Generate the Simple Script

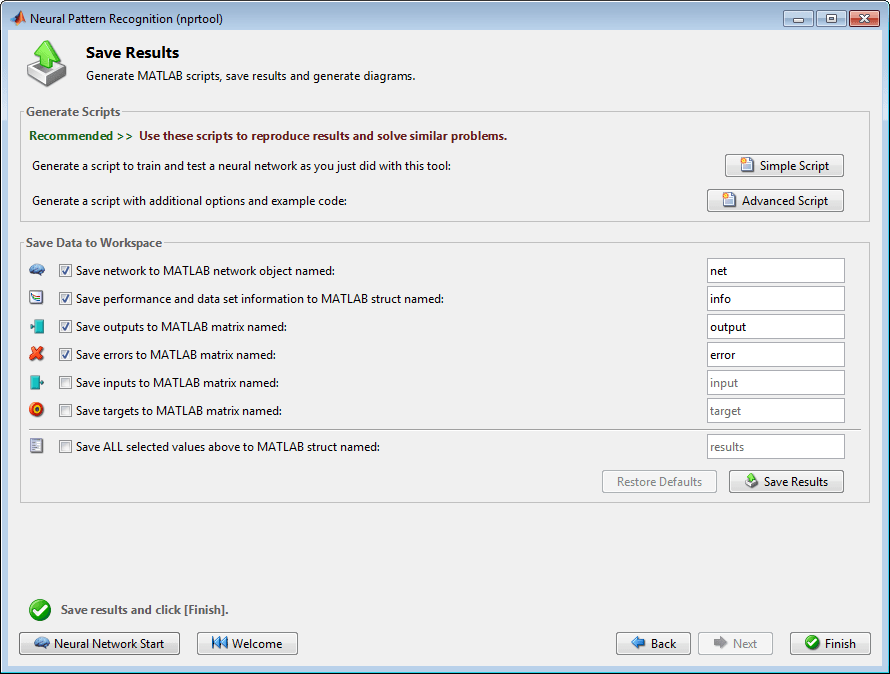784,165
